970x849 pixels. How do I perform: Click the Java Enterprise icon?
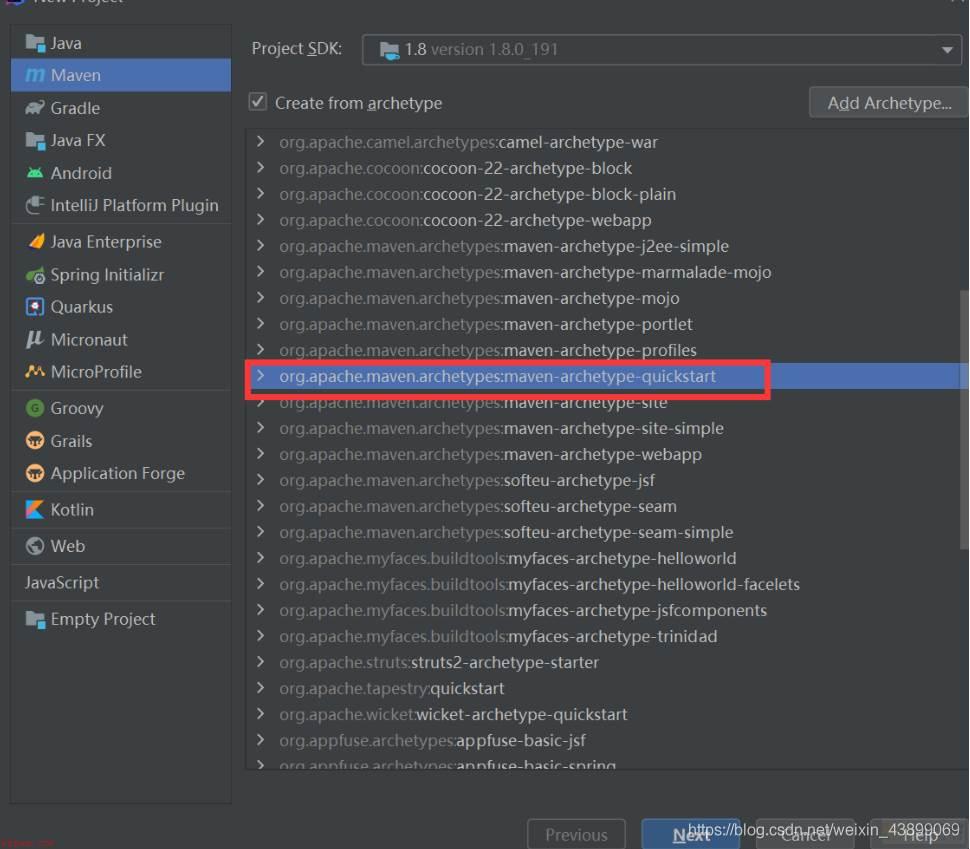[x=36, y=241]
